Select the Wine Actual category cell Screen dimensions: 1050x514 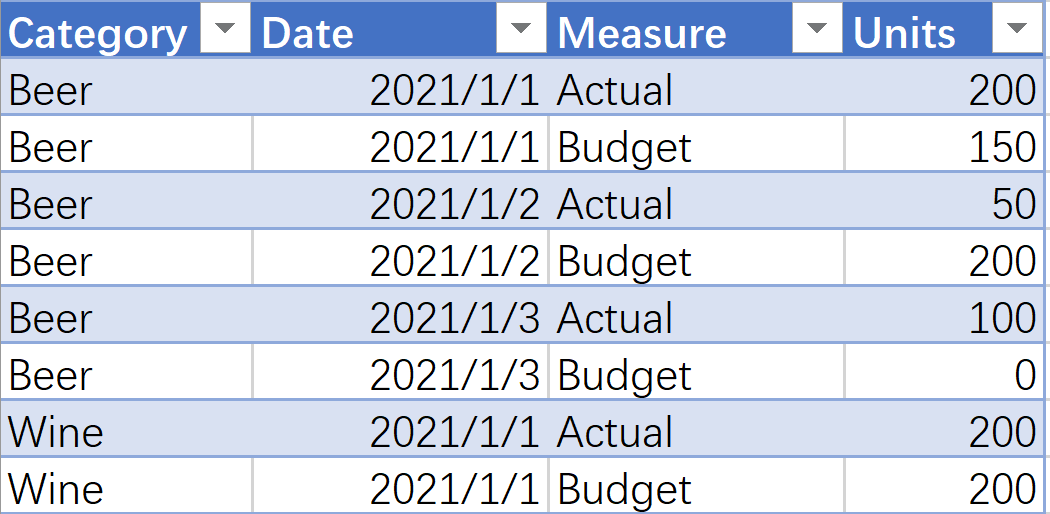pyautogui.click(x=126, y=428)
